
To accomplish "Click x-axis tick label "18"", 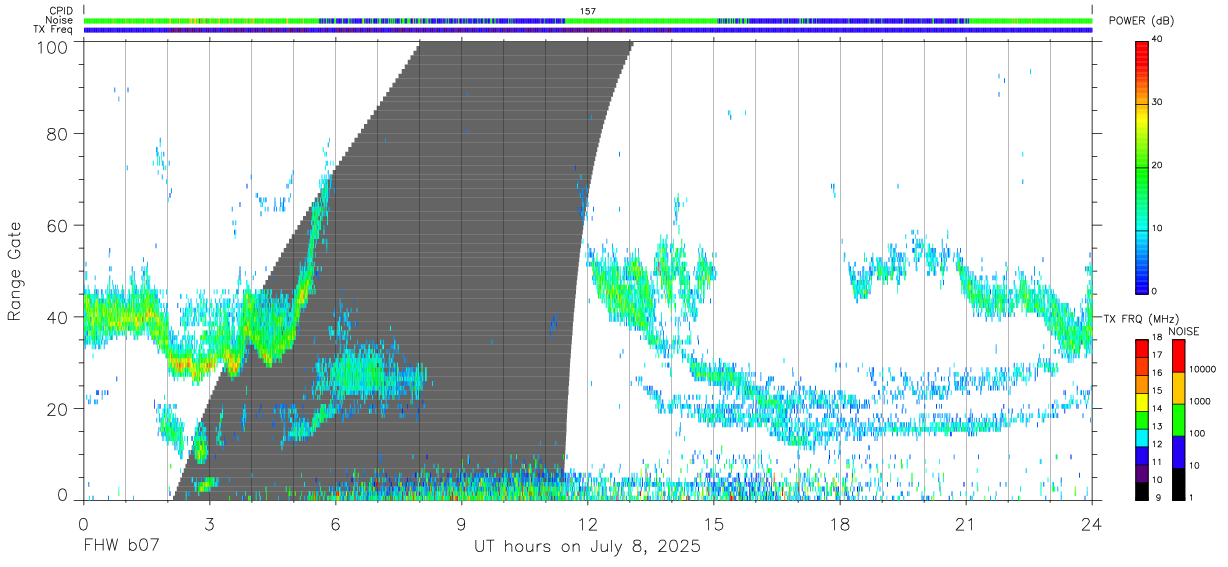I will [x=840, y=524].
